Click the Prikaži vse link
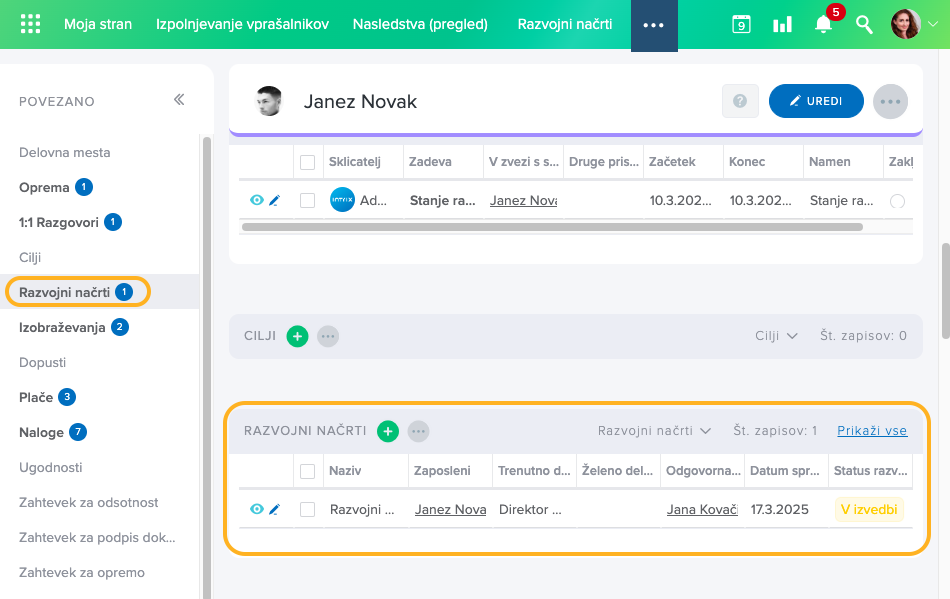950x599 pixels. [872, 431]
